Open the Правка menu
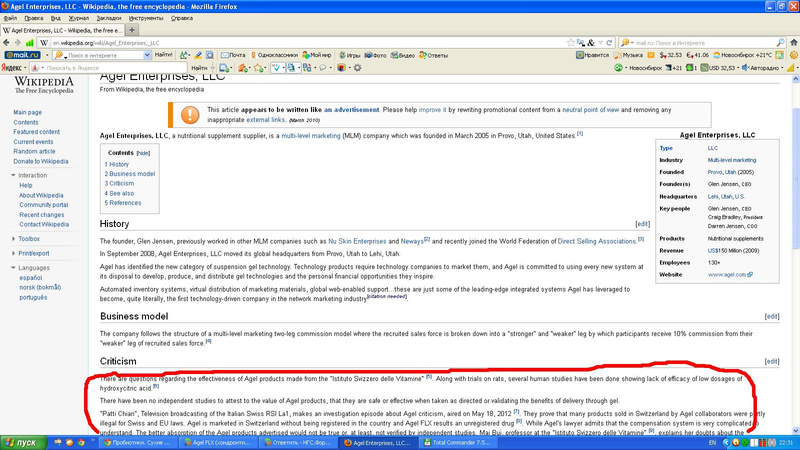The width and height of the screenshot is (800, 450). 34,18
